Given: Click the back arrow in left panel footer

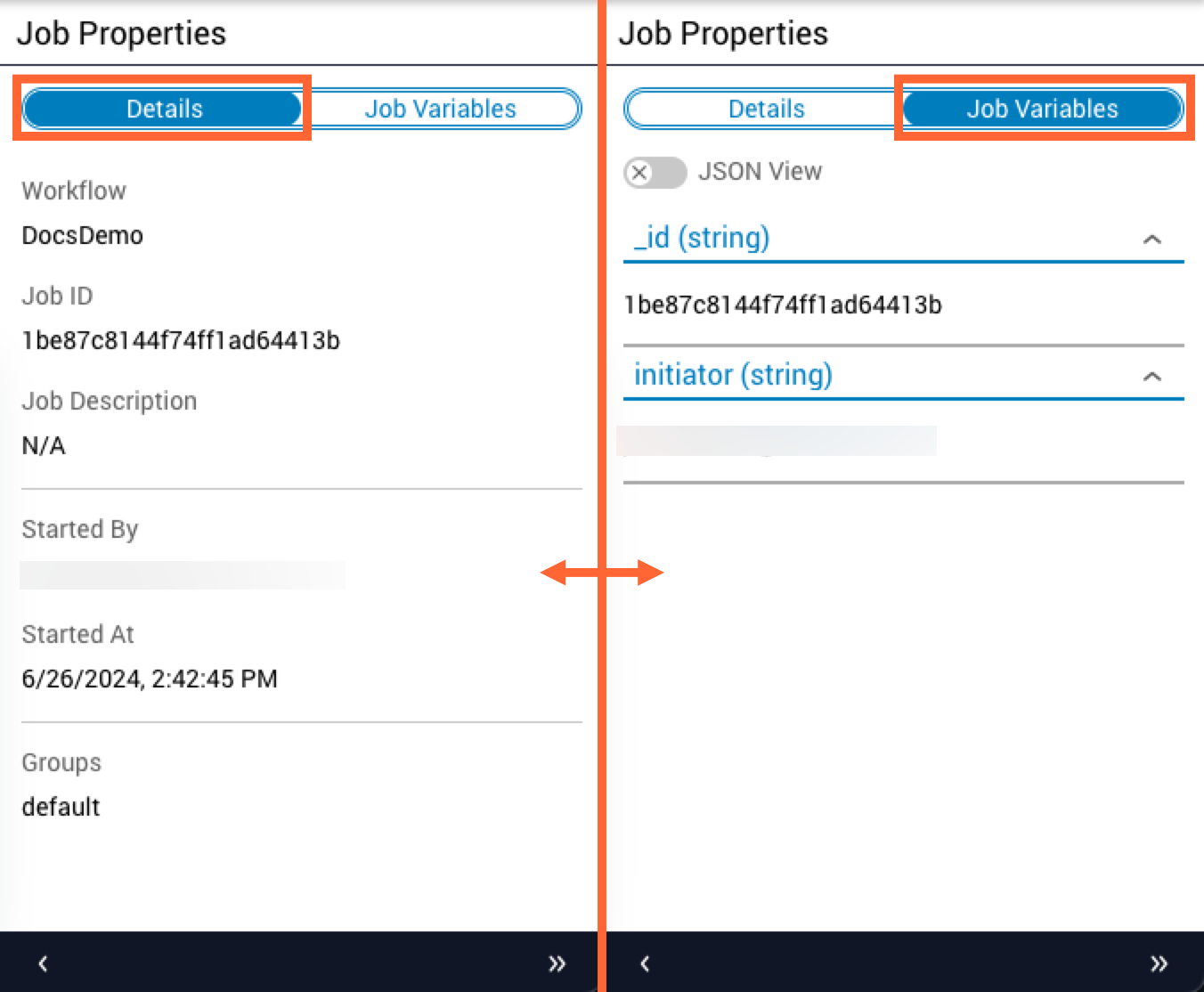Looking at the screenshot, I should click(x=43, y=963).
